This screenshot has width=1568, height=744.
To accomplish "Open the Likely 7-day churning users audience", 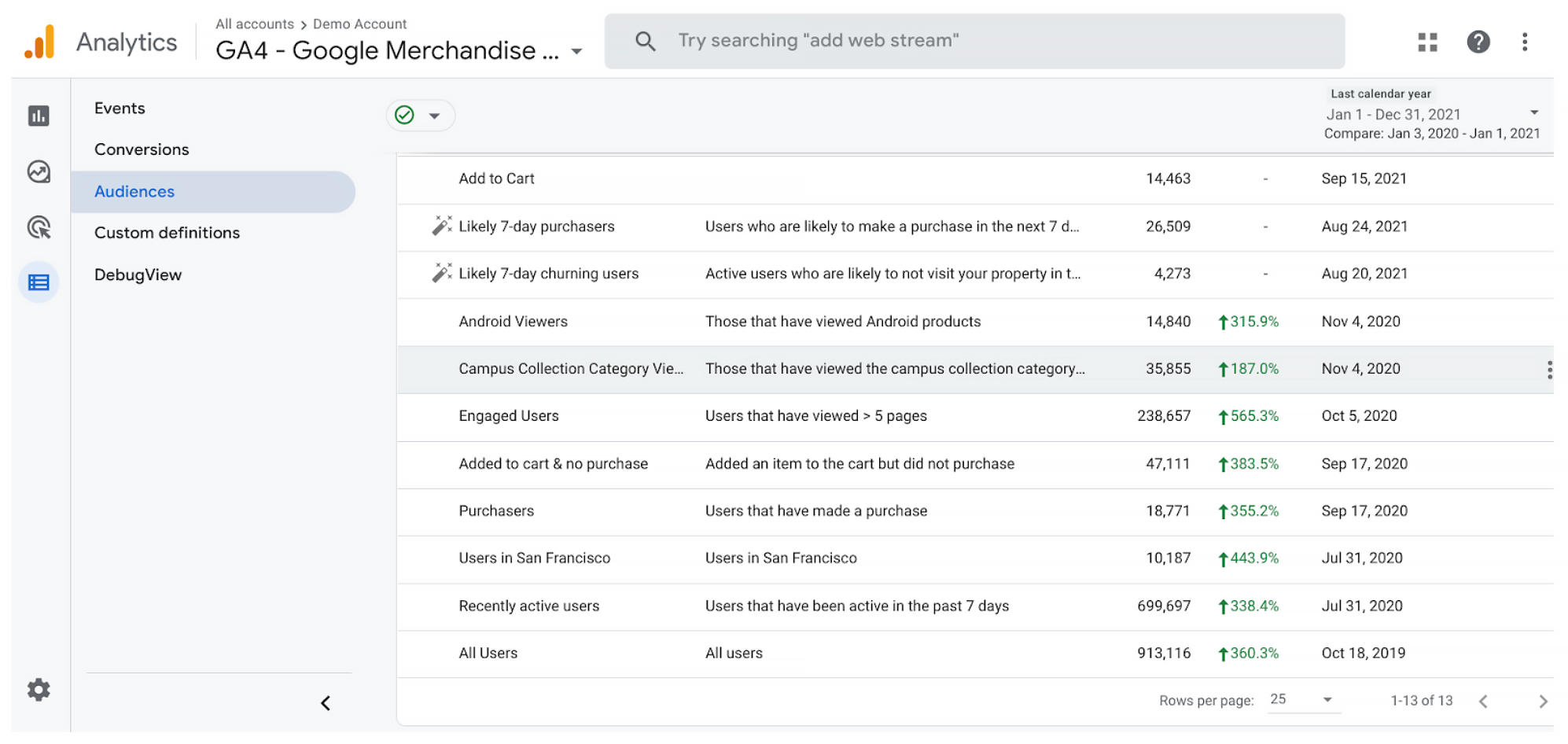I will [x=548, y=274].
